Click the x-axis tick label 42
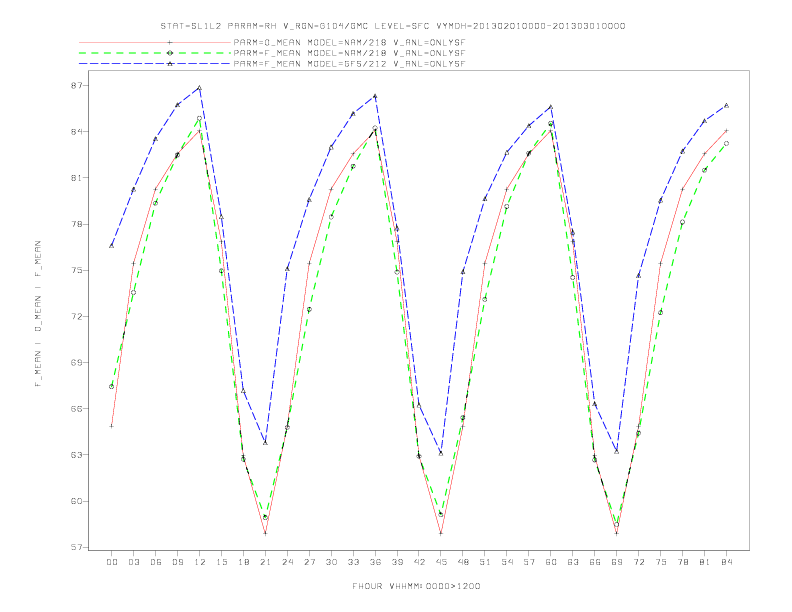Screen dimensions: 792x612 419,562
